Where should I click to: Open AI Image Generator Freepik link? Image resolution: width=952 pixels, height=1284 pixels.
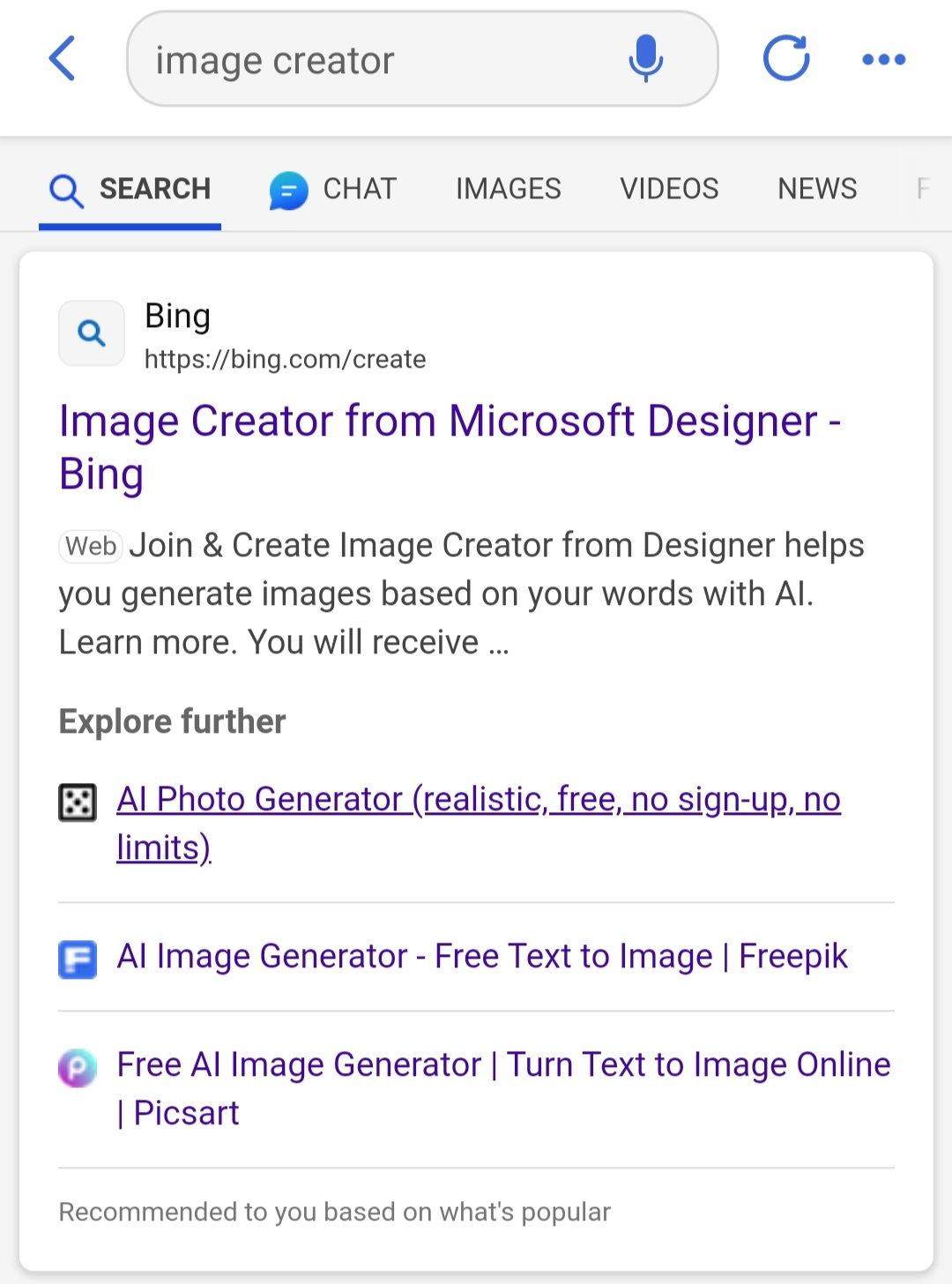tap(482, 956)
